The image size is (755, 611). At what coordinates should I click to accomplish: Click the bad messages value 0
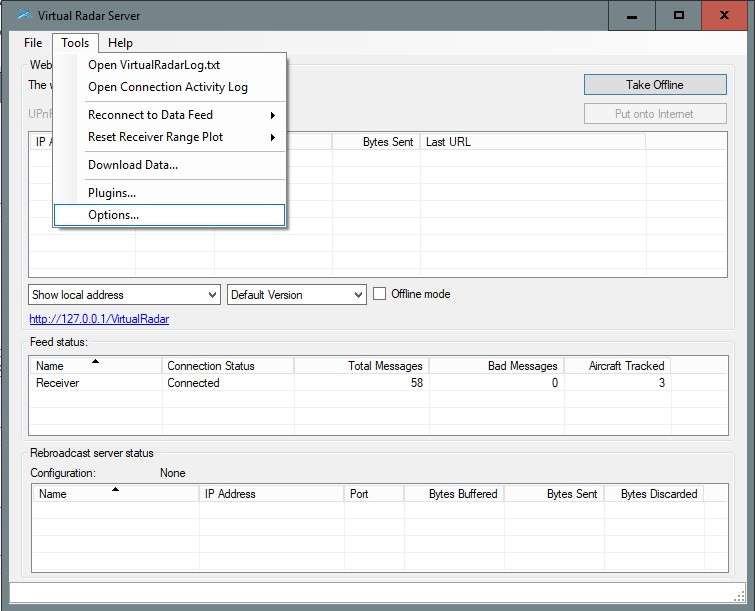pyautogui.click(x=555, y=383)
